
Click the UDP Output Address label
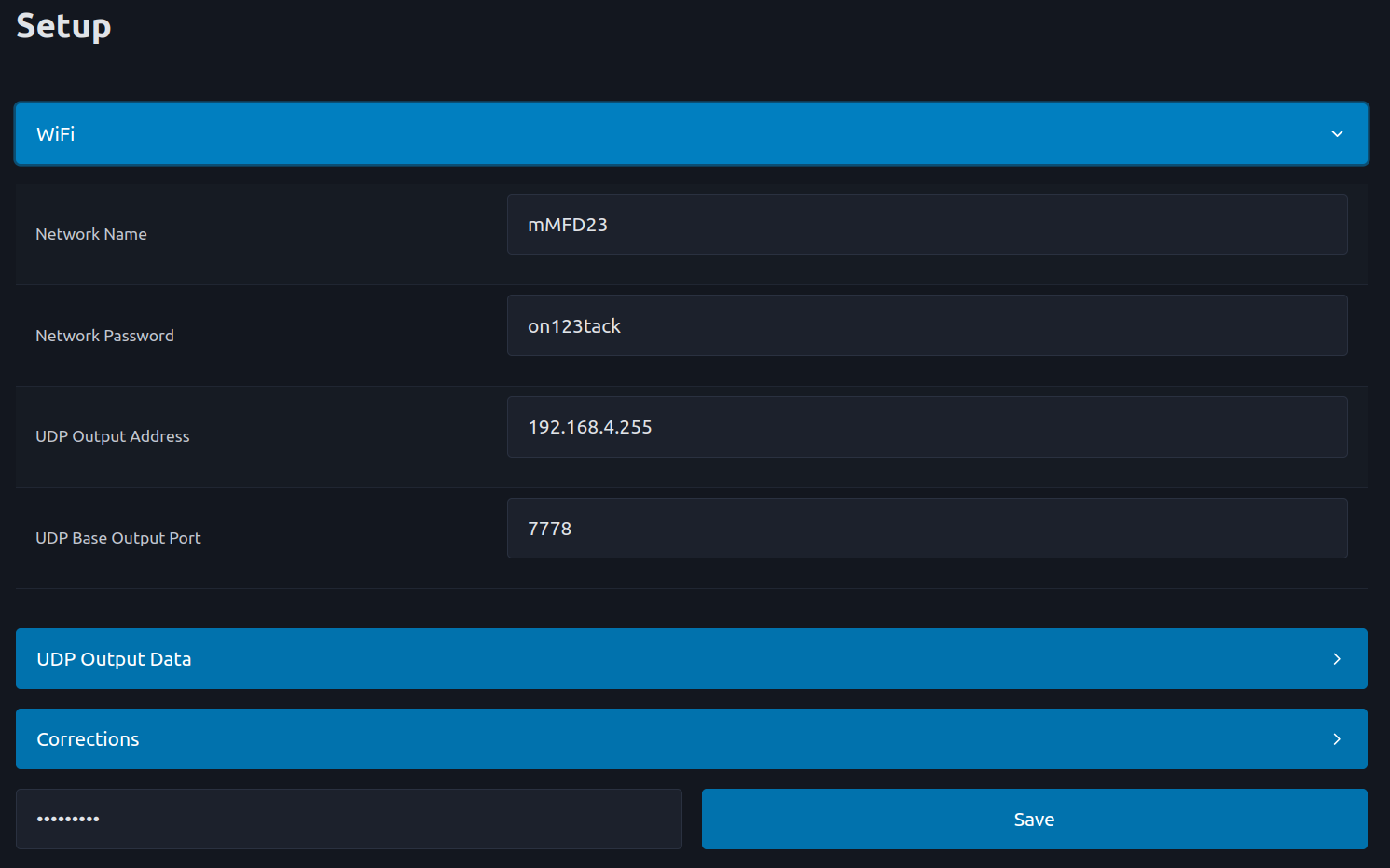pos(112,436)
